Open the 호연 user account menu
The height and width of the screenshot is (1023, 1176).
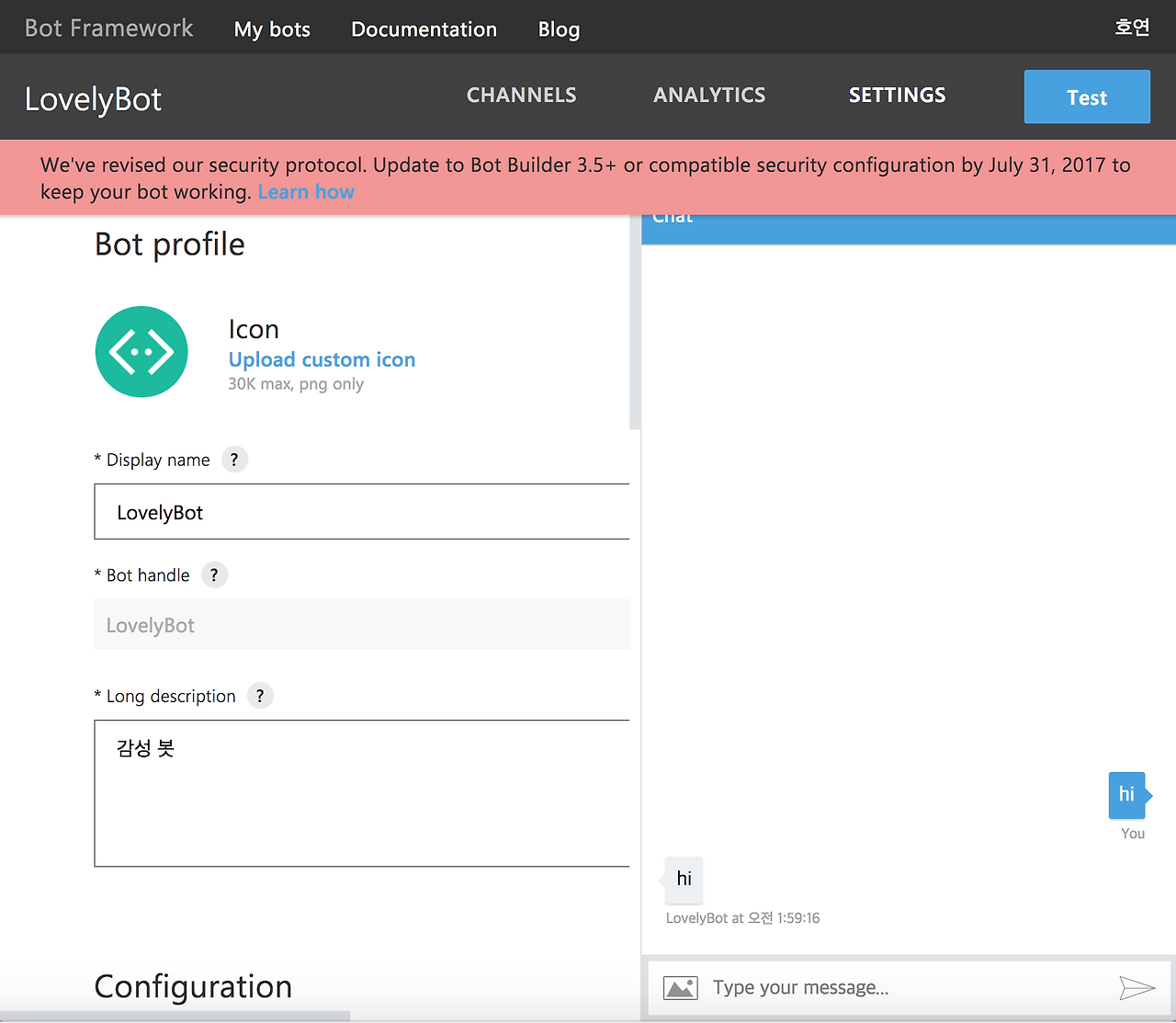click(x=1132, y=28)
